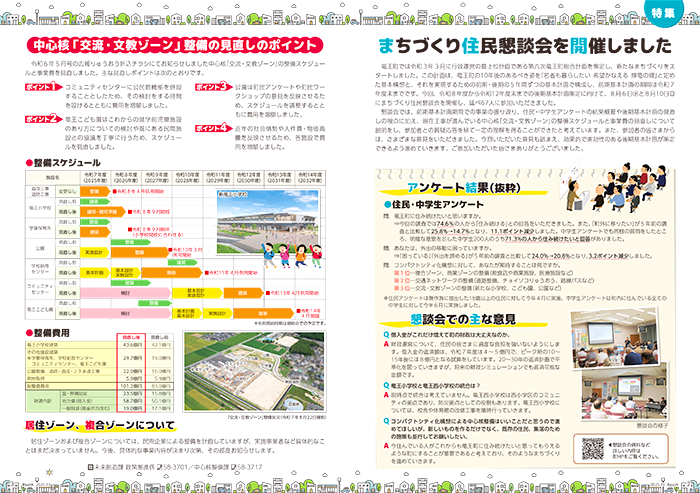Viewport: 700px width, 493px height.
Task: Click the ポイント3 red label
Action: click(213, 86)
